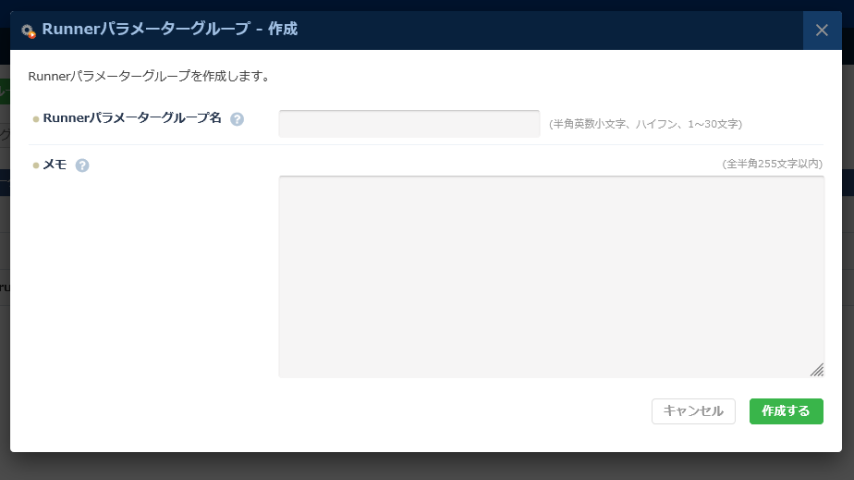Viewport: 854px width, 480px height.
Task: Open the help icon beside メモ
Action: 82,165
